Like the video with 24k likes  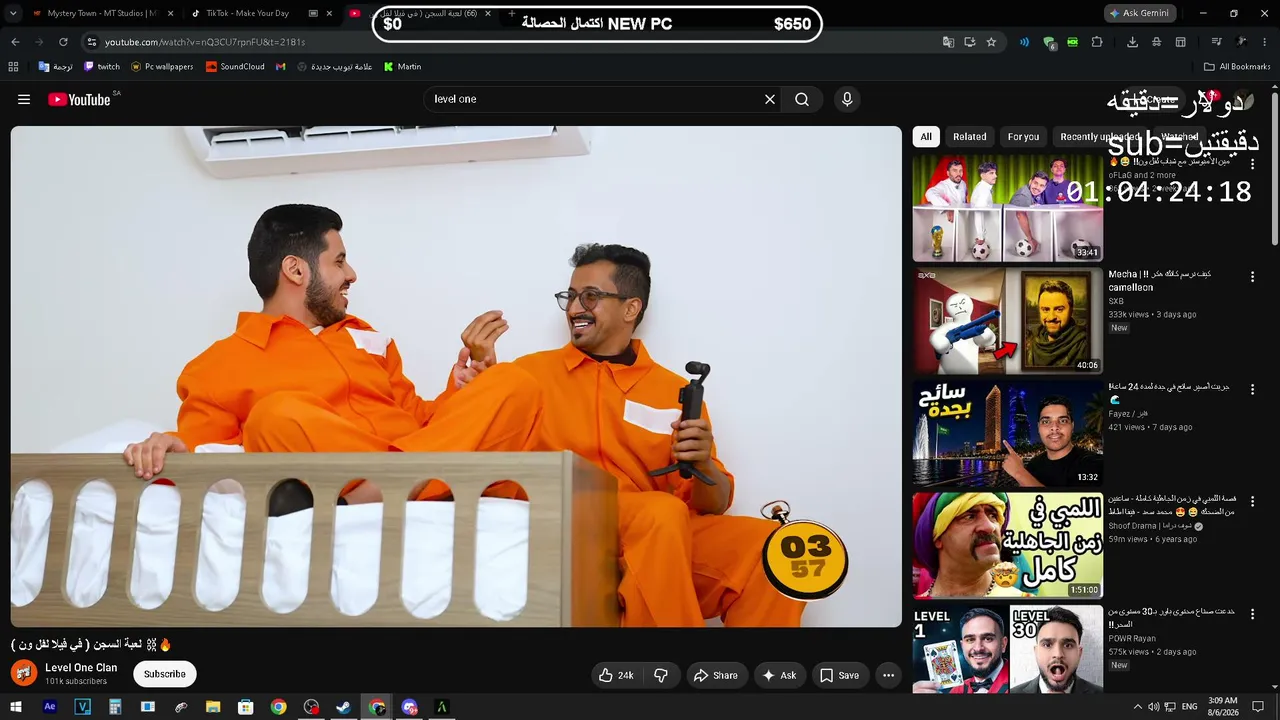(x=616, y=675)
